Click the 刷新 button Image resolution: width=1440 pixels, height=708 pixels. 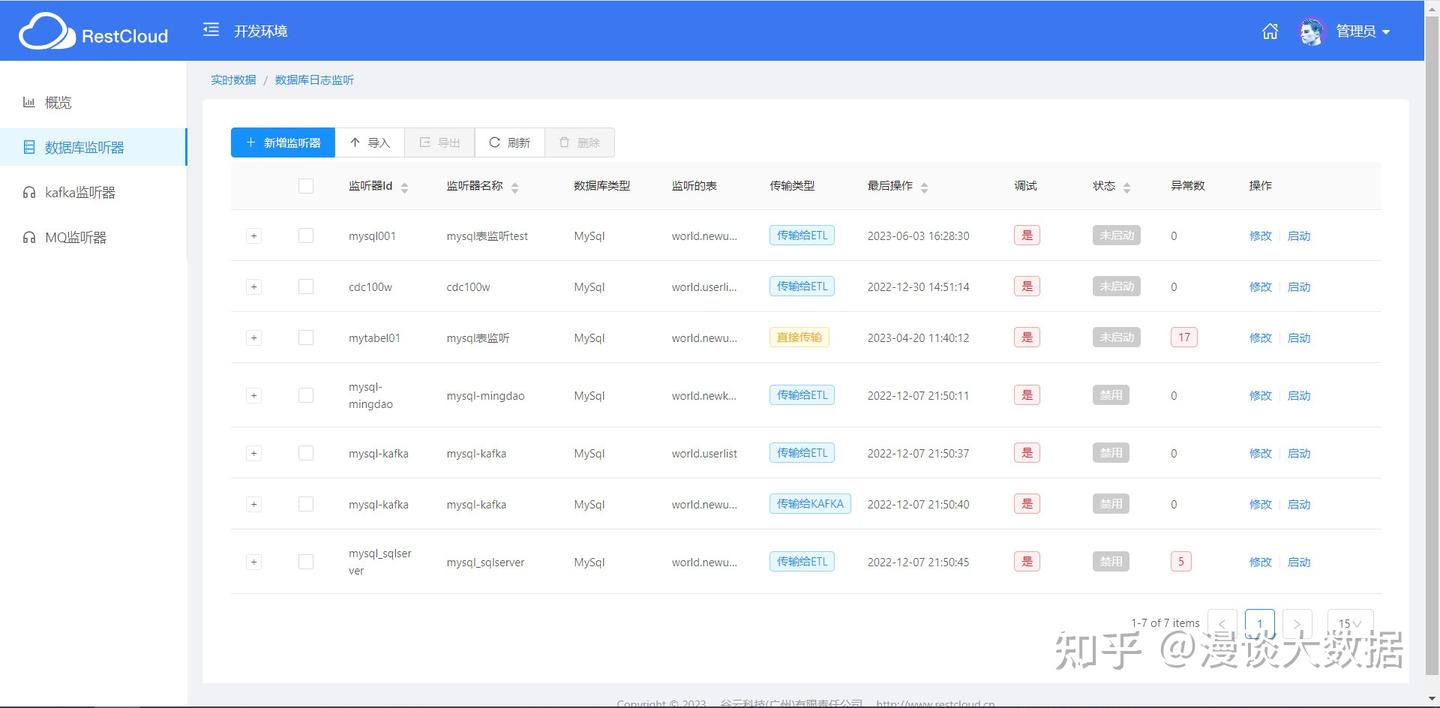[510, 143]
